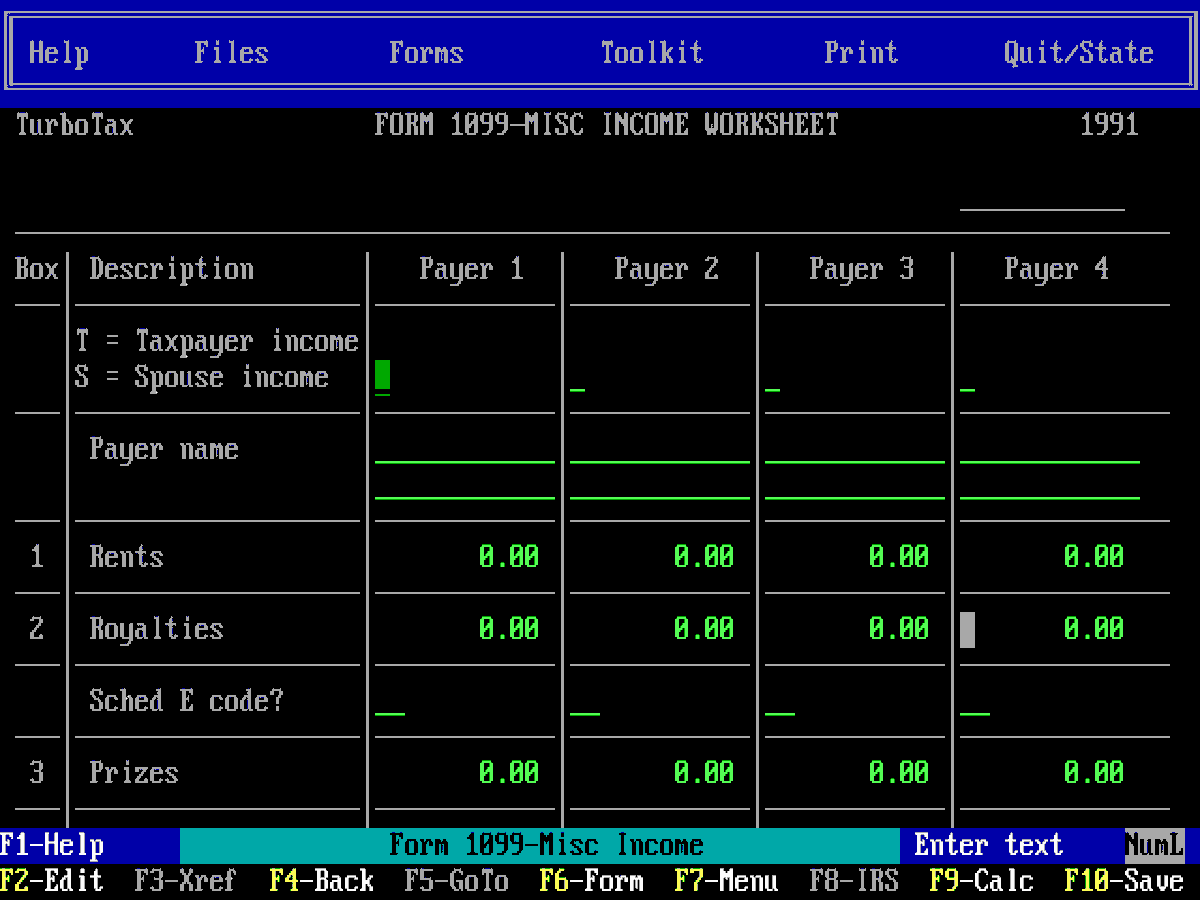Click the Description column header
Image resolution: width=1200 pixels, height=900 pixels.
(171, 269)
